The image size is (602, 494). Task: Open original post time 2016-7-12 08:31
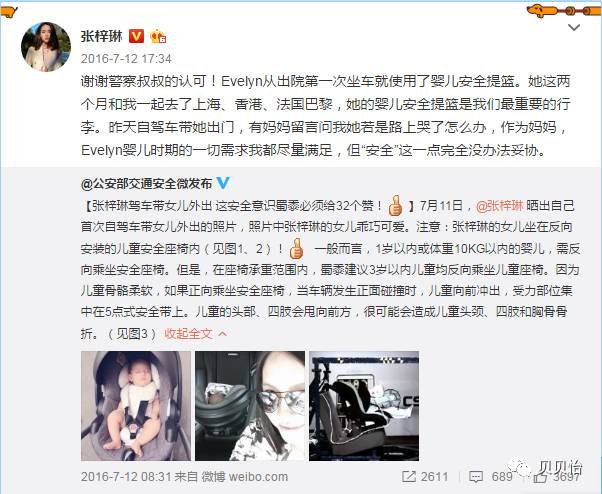tap(126, 477)
